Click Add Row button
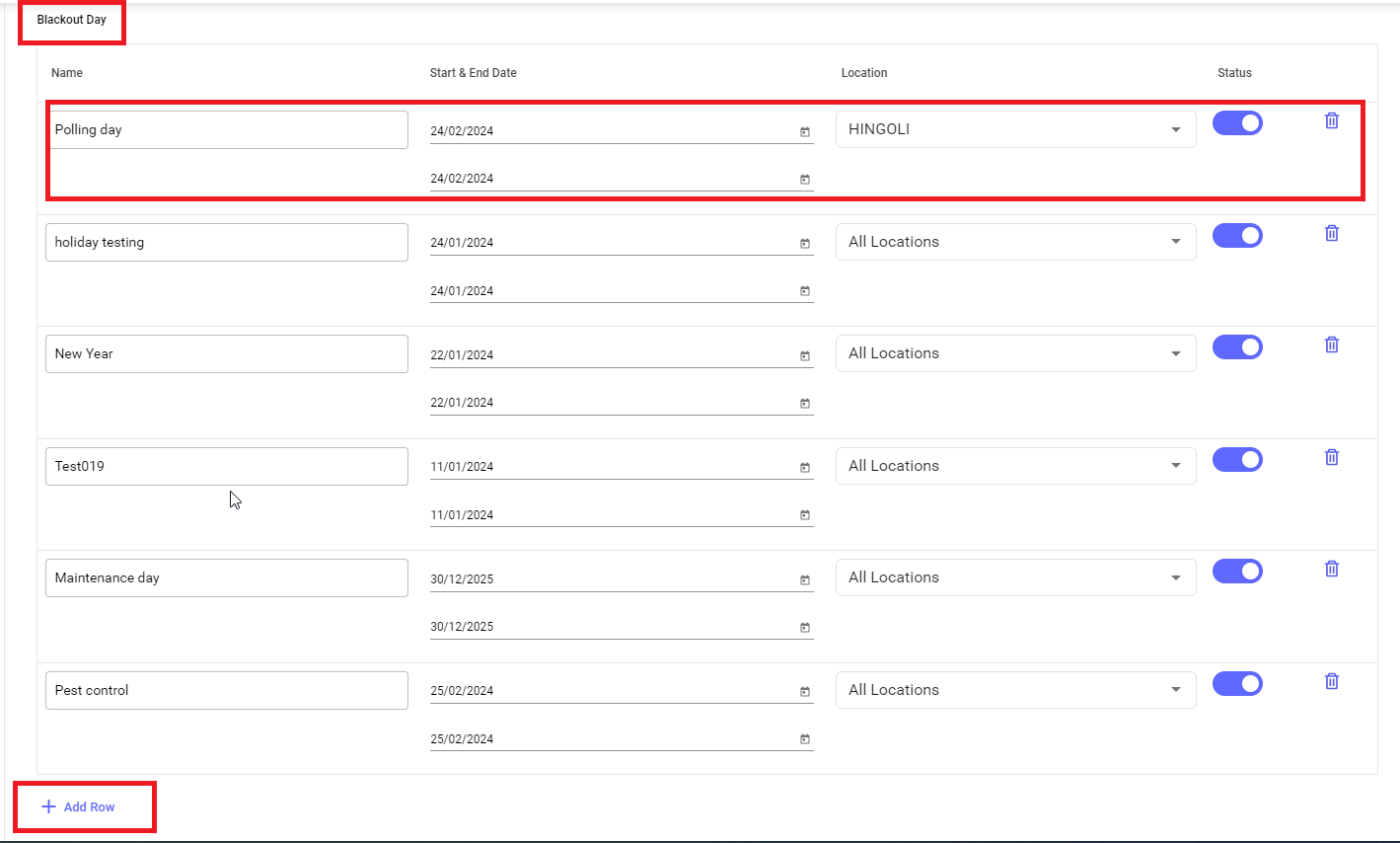Screen dimensions: 1400x843 pyautogui.click(x=79, y=806)
